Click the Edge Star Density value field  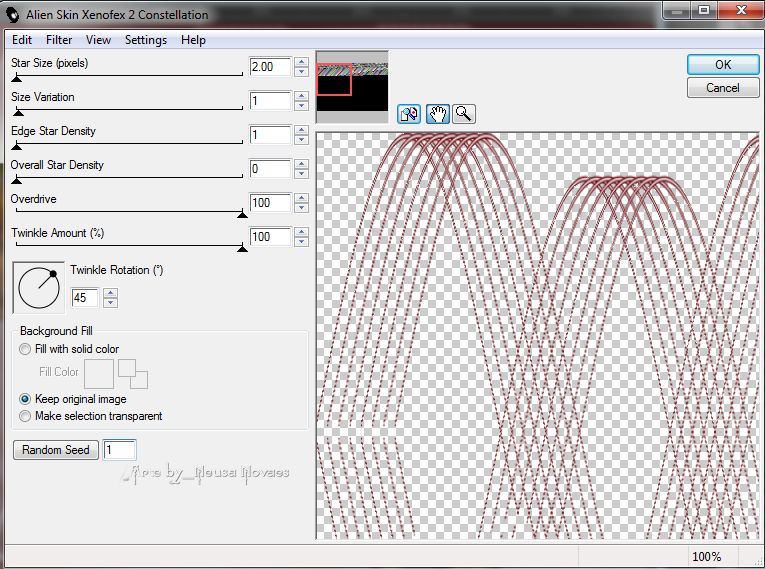(x=270, y=135)
